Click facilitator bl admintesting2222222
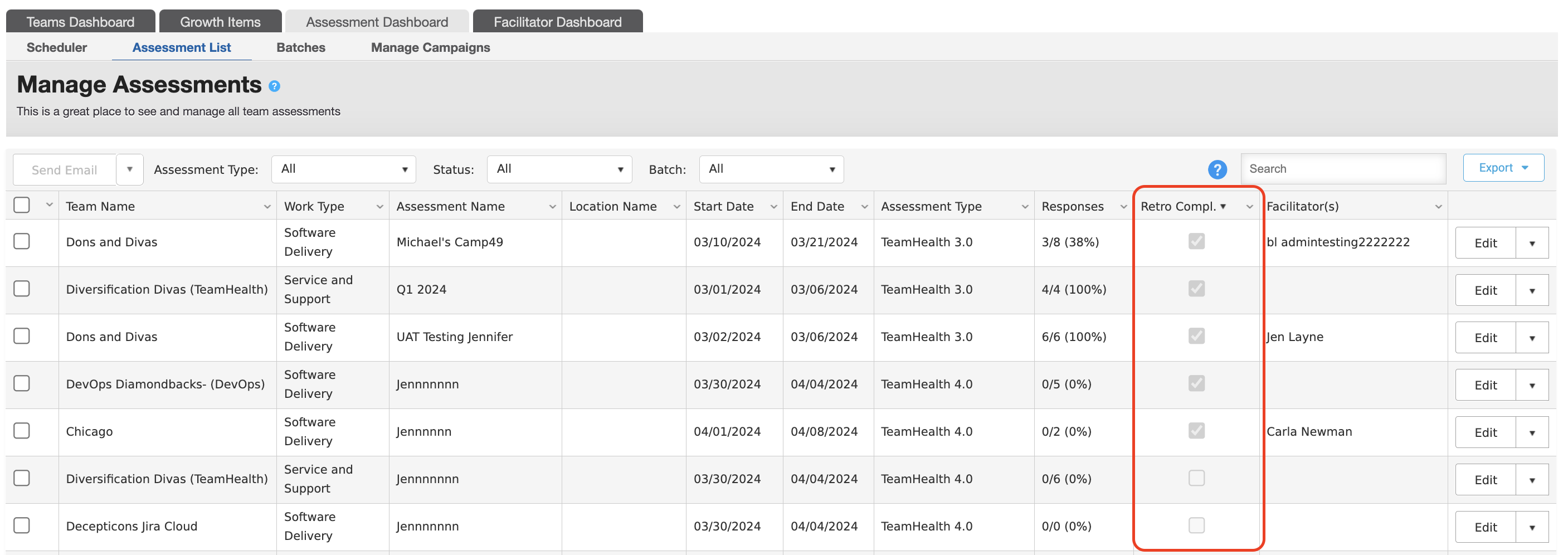The width and height of the screenshot is (1568, 555). (1338, 242)
